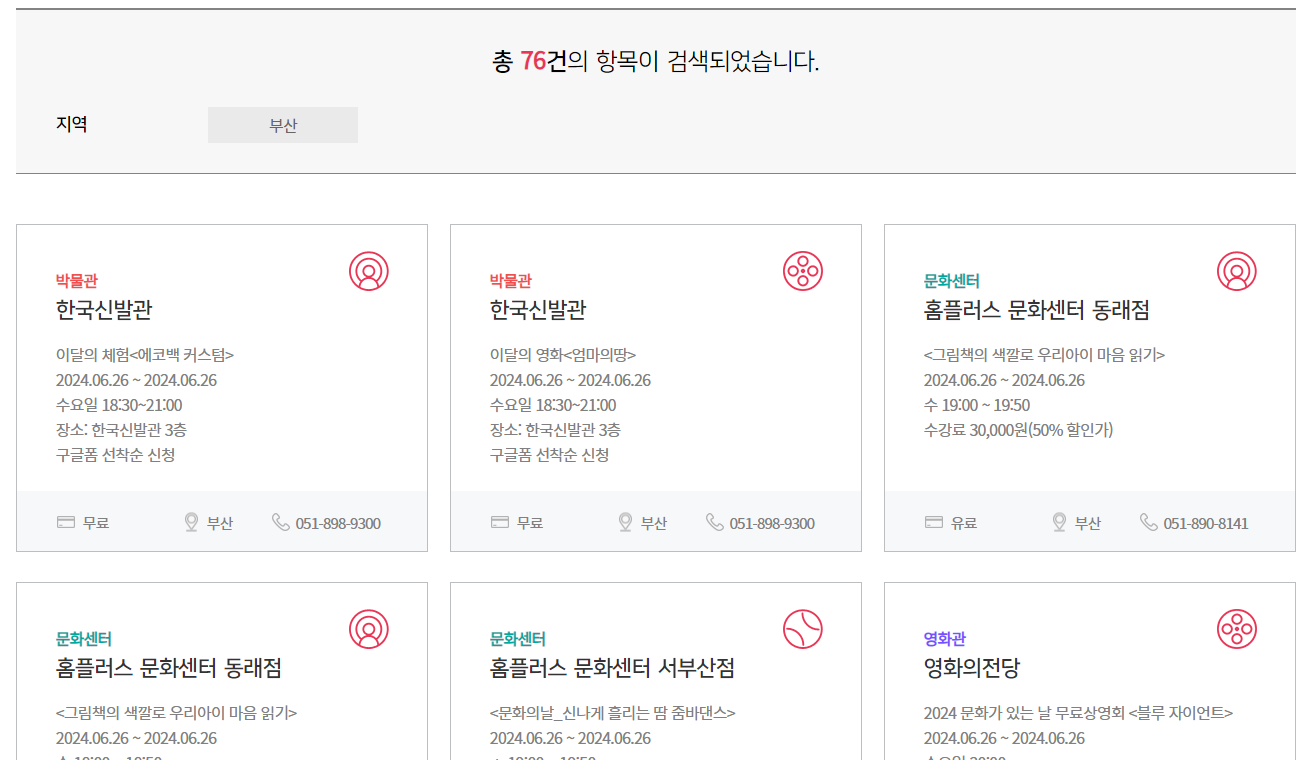Screen dimensions: 1305x760
Task: Open lower-row 홈플러스 문화센터 동래점 title
Action: click(169, 668)
